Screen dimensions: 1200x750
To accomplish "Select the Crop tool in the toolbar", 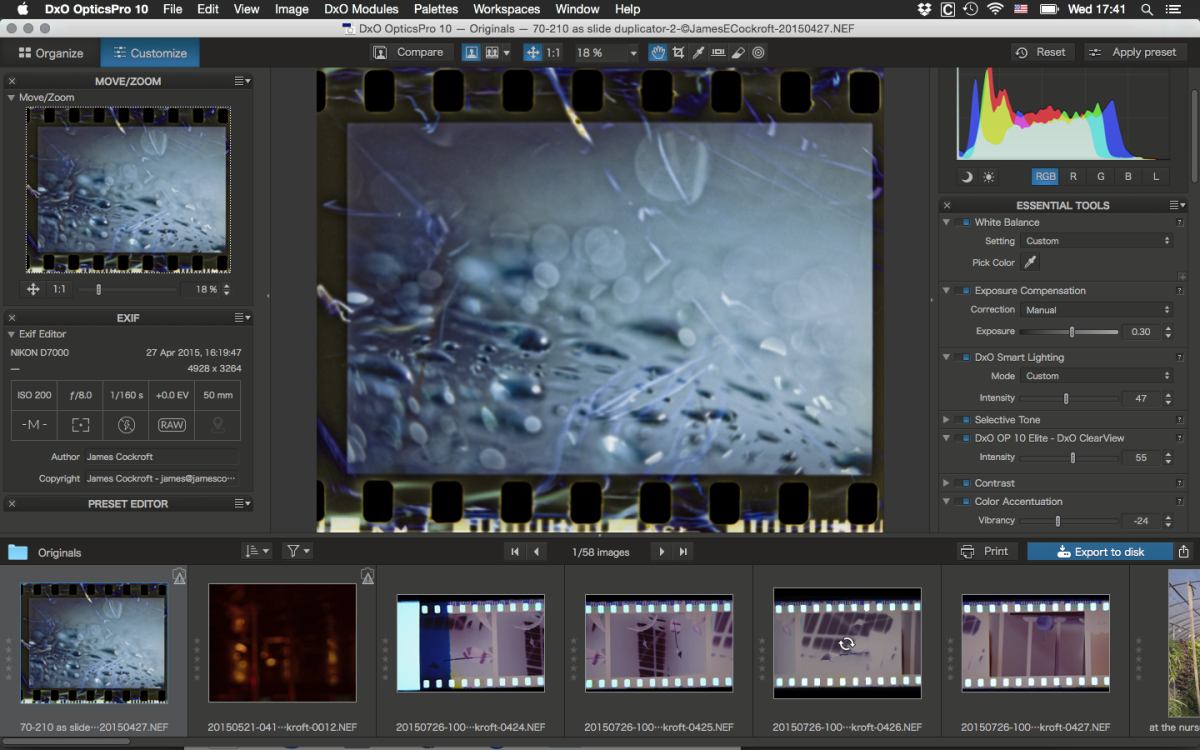I will pos(679,52).
